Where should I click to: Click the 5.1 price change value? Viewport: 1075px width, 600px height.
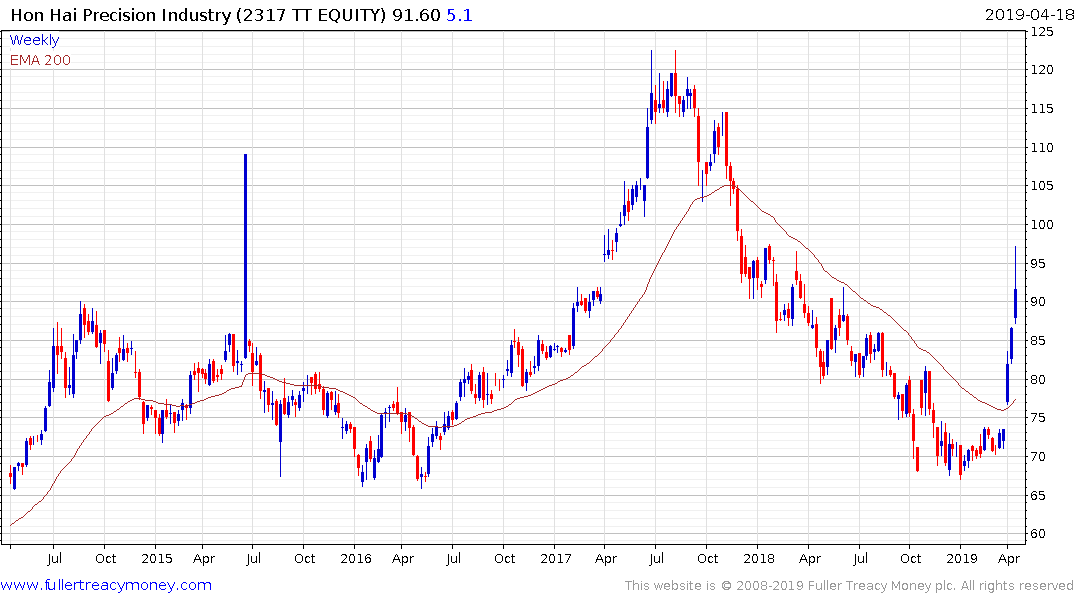[x=459, y=15]
